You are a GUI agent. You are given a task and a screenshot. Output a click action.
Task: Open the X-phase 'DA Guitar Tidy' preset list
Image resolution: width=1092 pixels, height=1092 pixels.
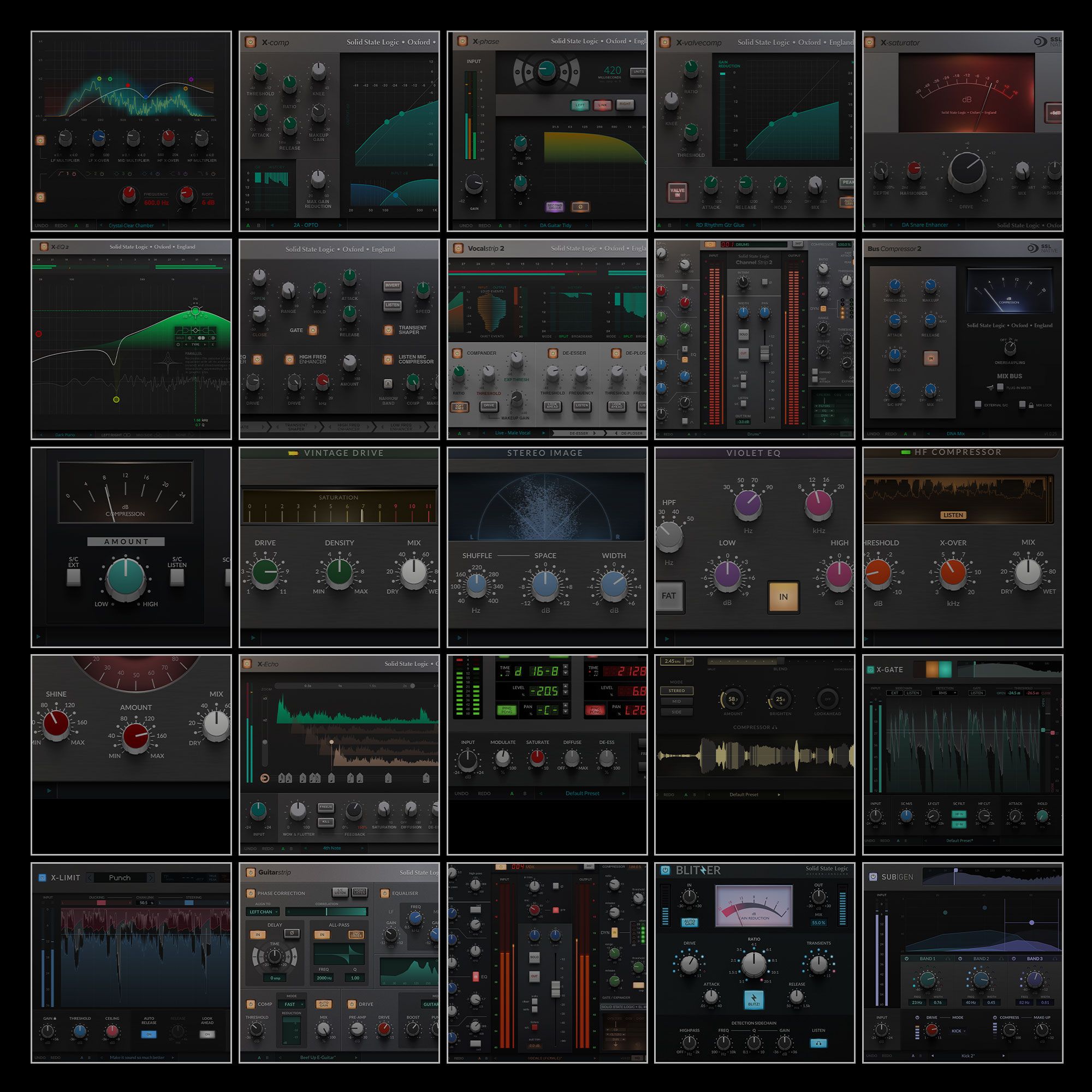tap(556, 225)
